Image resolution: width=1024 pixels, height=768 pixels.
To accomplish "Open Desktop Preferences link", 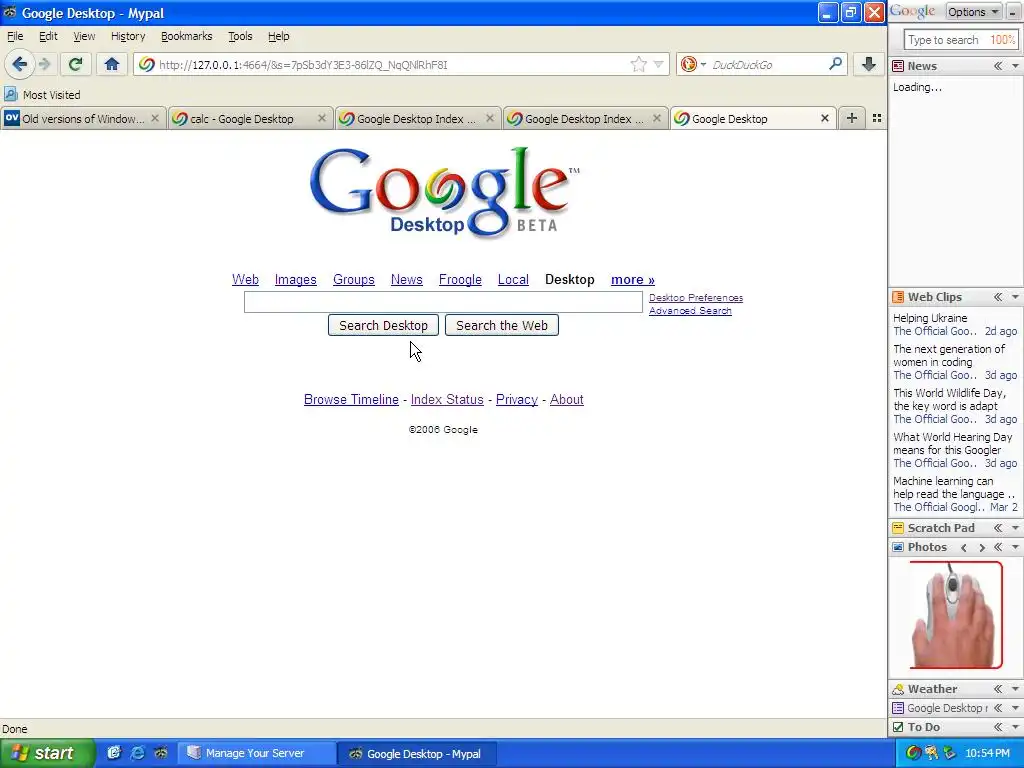I will tap(696, 298).
